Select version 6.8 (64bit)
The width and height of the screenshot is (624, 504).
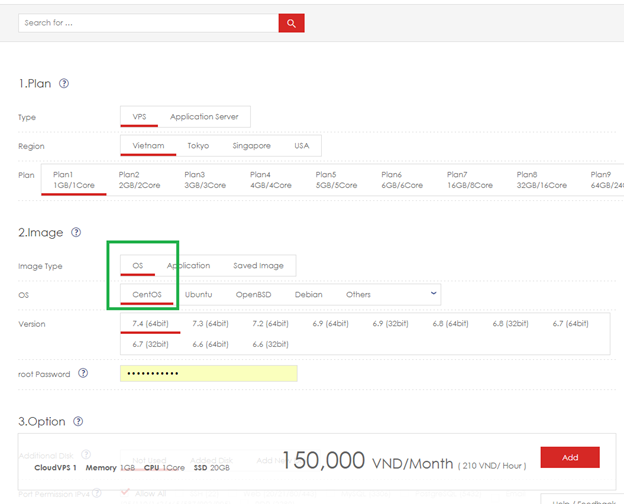pyautogui.click(x=450, y=324)
